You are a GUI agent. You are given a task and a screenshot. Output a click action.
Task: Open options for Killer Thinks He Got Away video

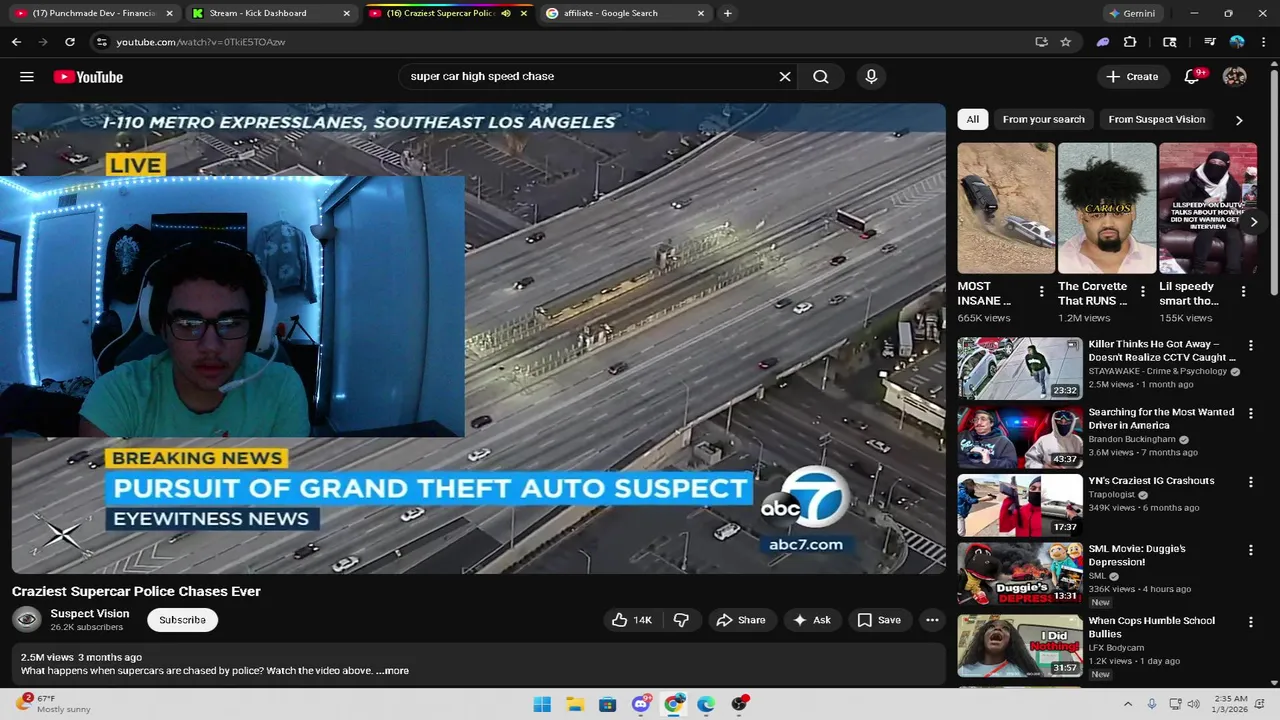coord(1250,345)
